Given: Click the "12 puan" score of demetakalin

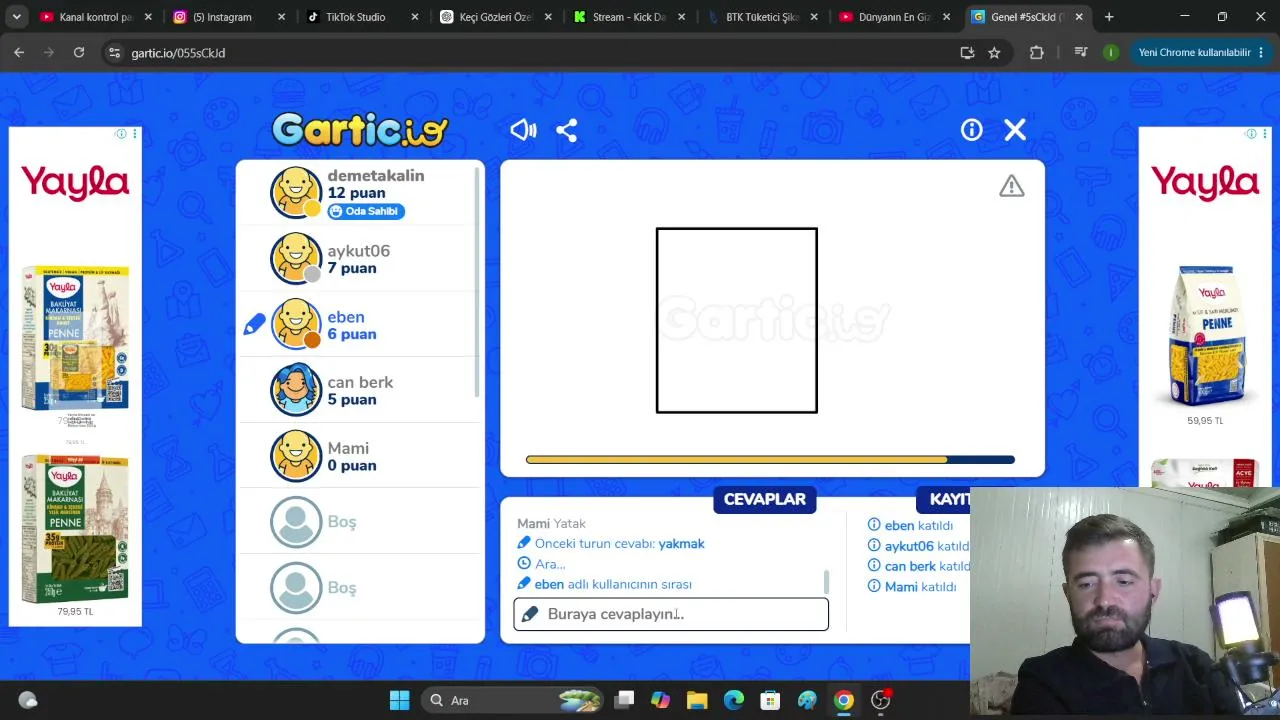Looking at the screenshot, I should tap(356, 193).
